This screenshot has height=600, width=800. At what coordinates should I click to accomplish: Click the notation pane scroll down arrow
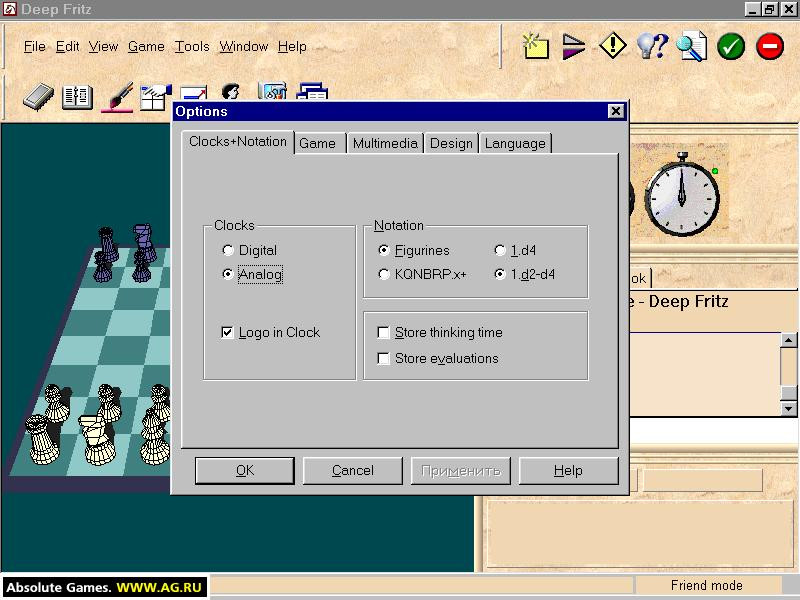pos(789,408)
